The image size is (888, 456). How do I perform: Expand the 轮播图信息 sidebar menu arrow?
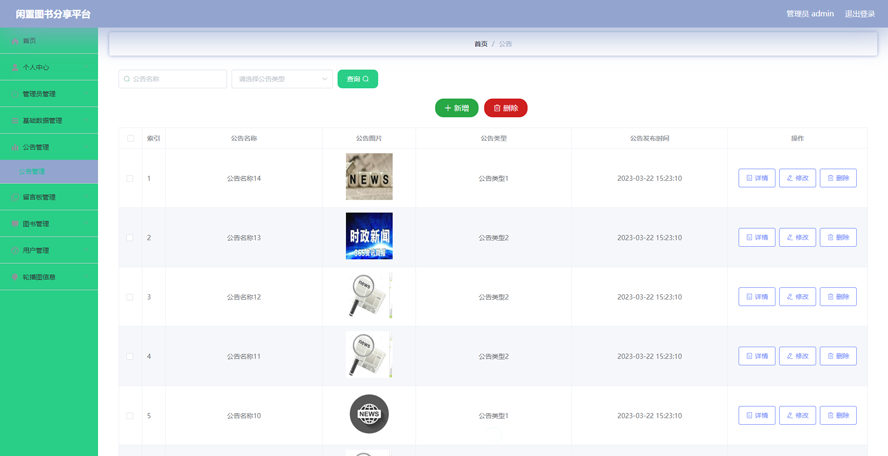86,277
